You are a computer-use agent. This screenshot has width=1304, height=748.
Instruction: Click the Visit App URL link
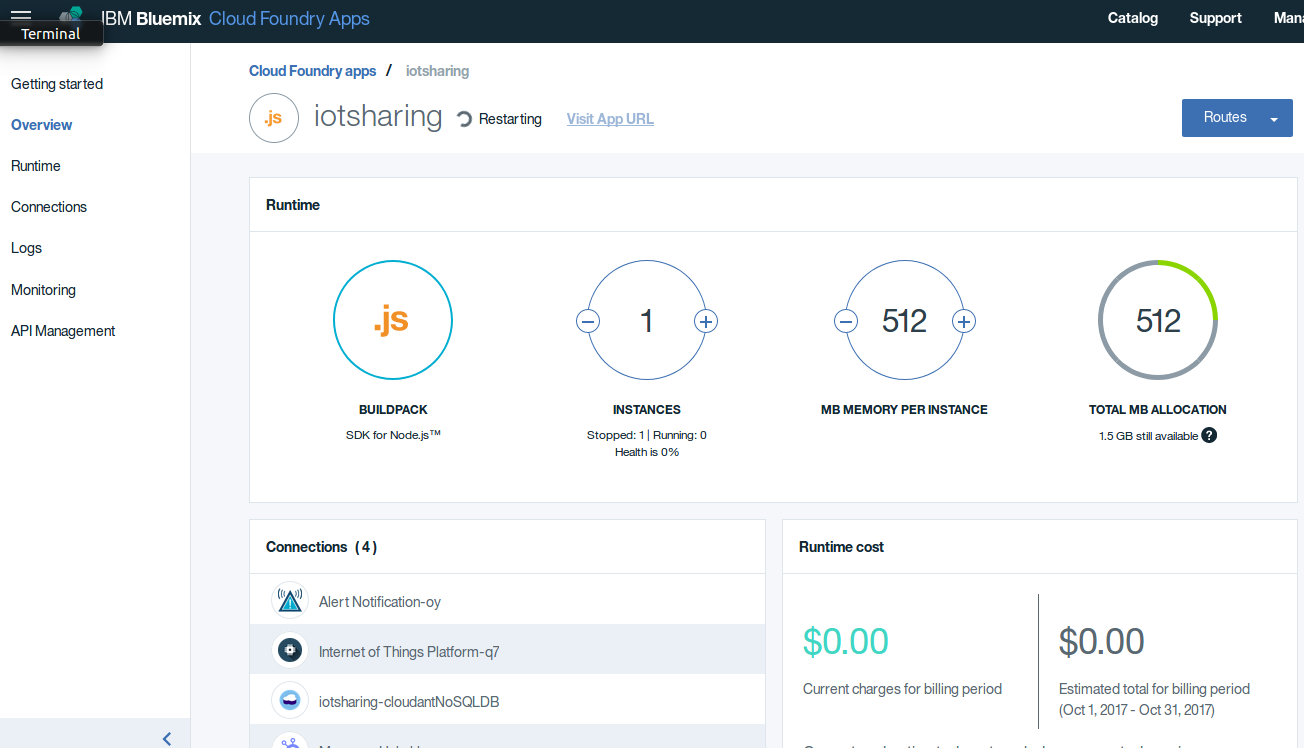[610, 118]
